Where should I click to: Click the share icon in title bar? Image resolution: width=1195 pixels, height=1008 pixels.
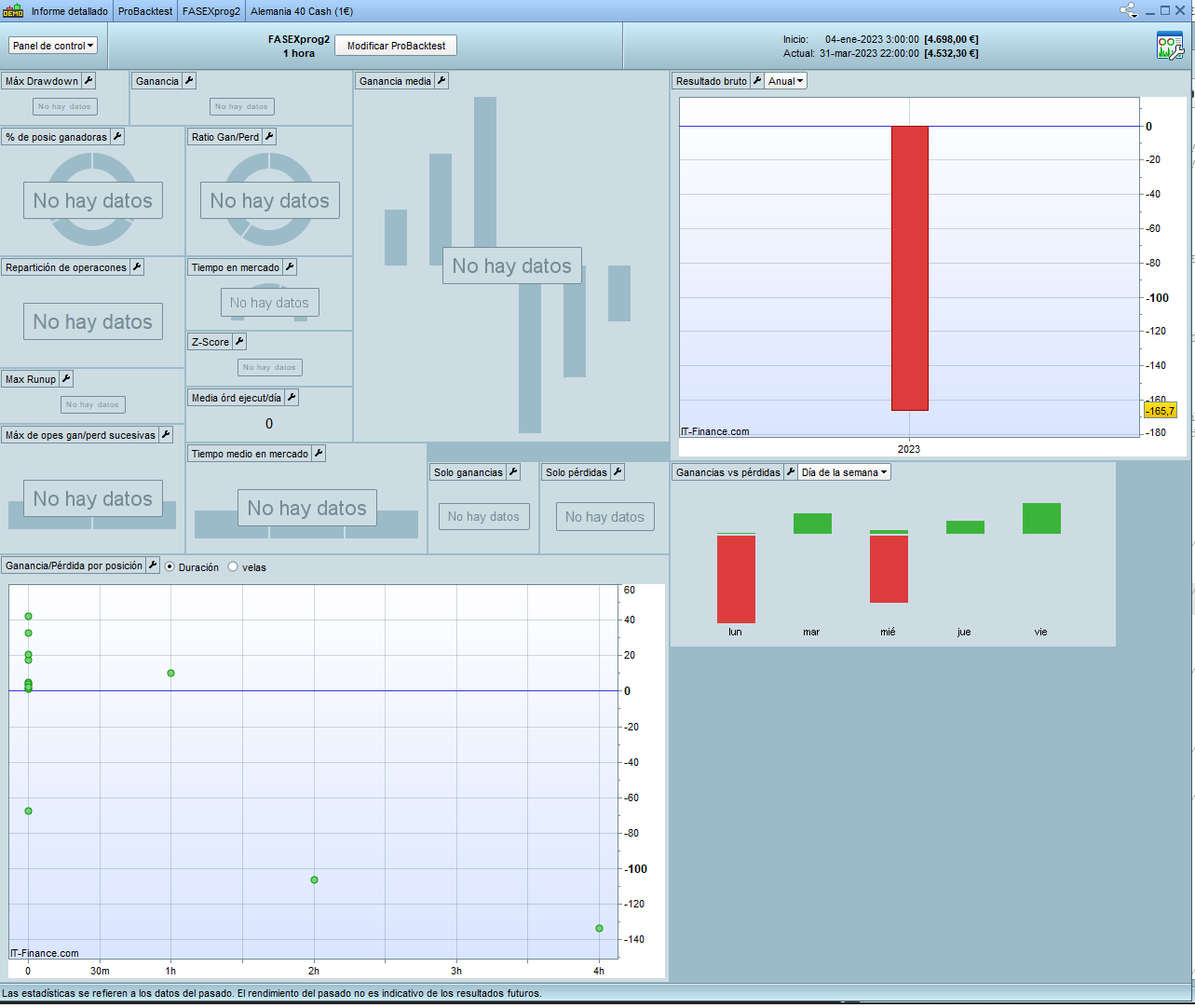point(1129,11)
